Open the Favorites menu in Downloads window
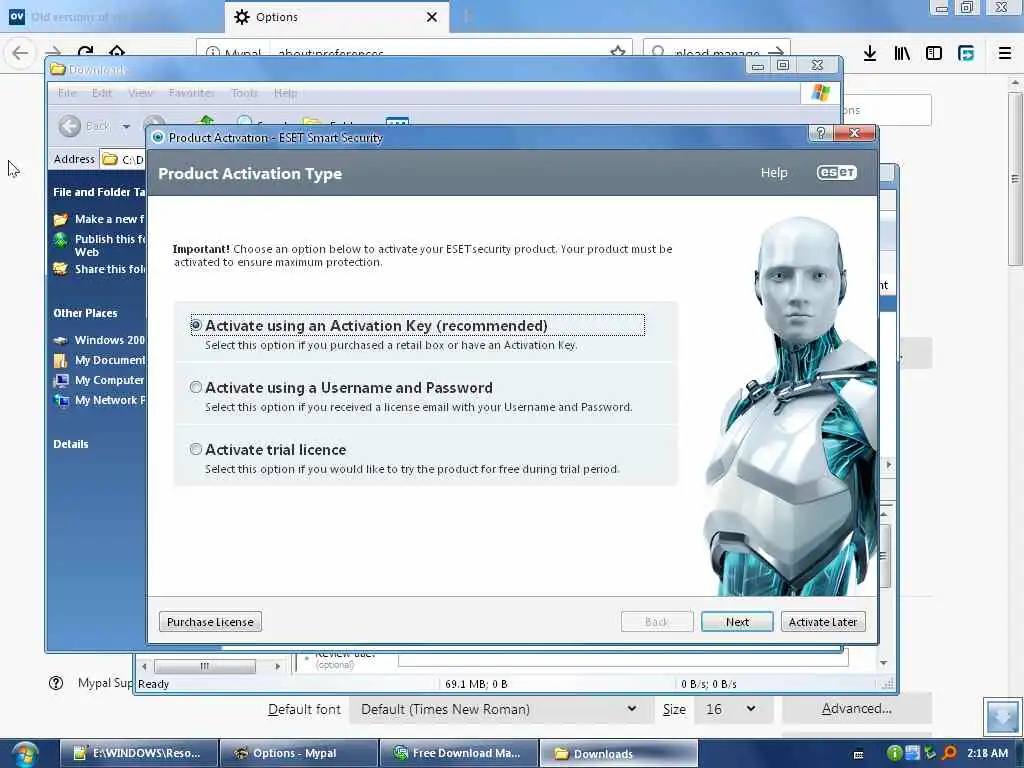1024x768 pixels. point(191,93)
